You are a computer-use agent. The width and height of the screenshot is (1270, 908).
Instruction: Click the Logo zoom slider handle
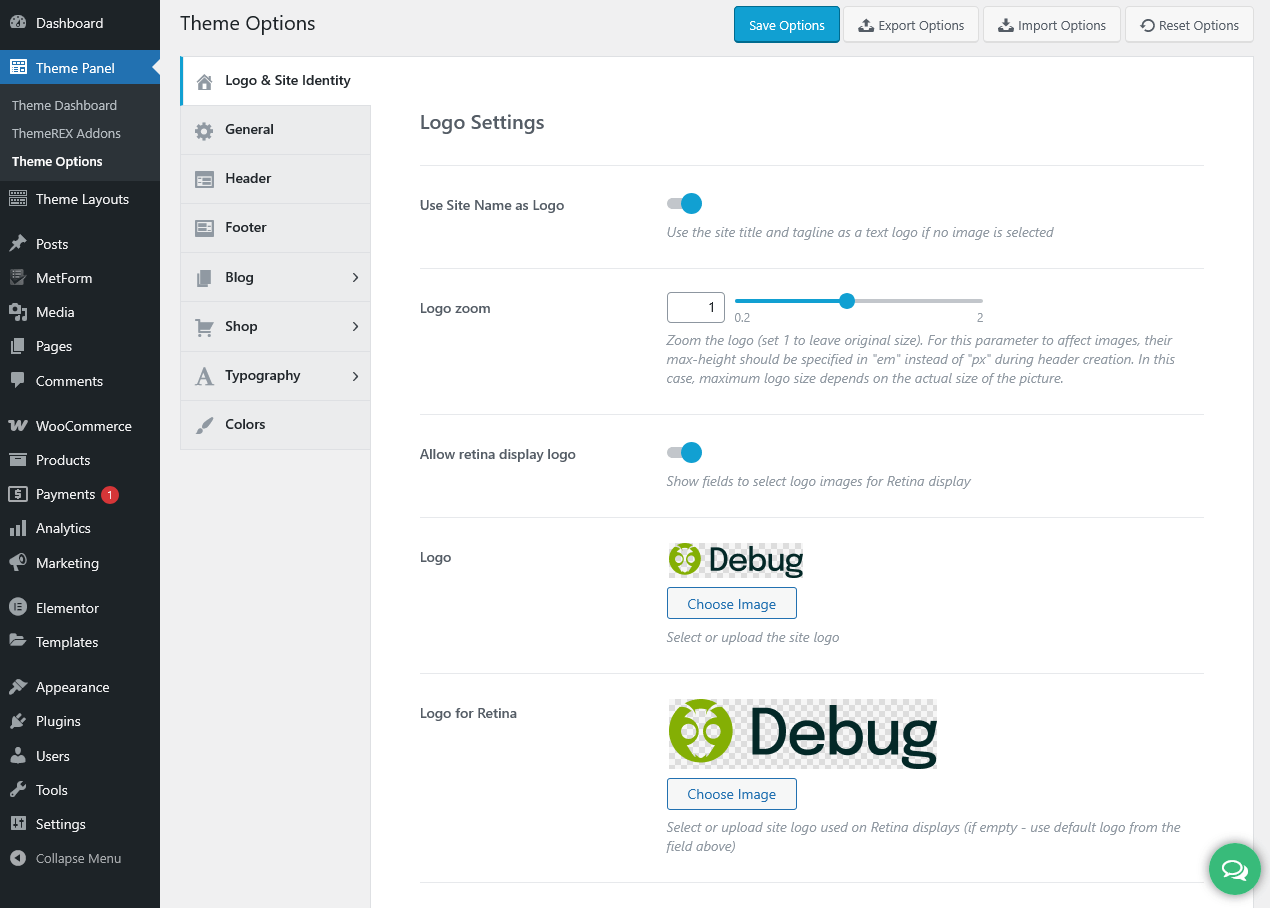[x=847, y=301]
